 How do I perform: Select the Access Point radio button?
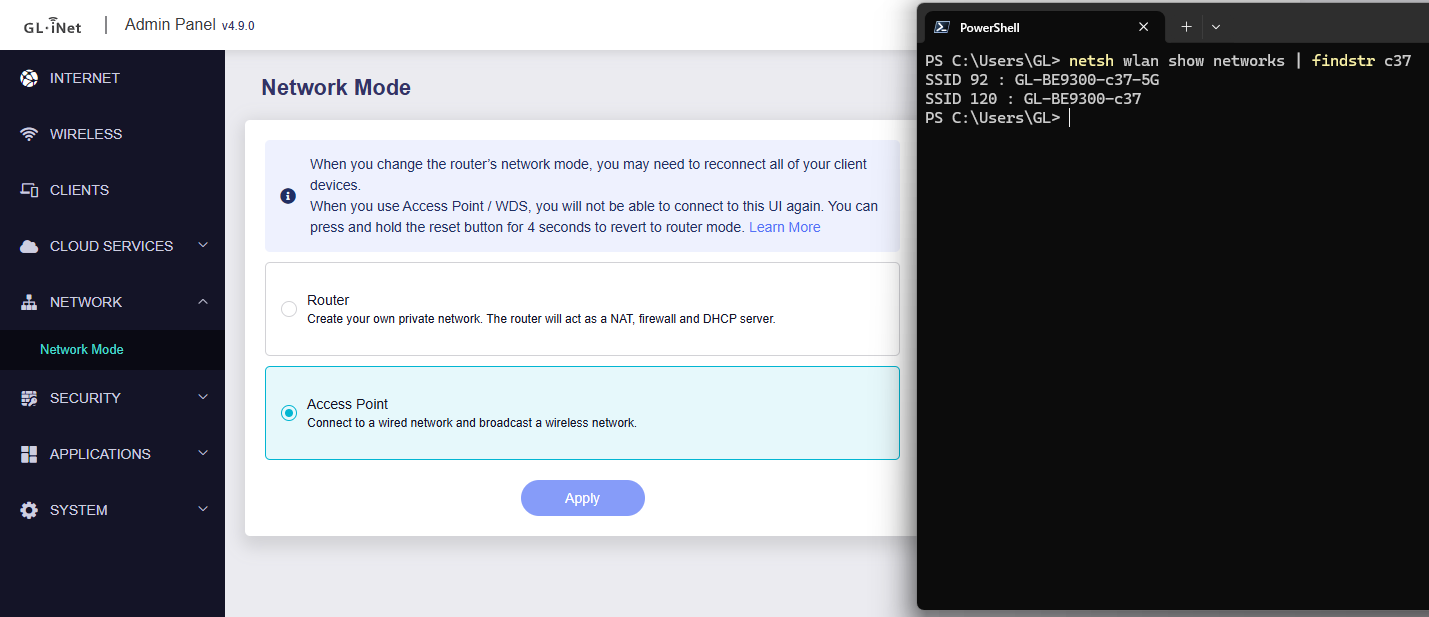(289, 413)
